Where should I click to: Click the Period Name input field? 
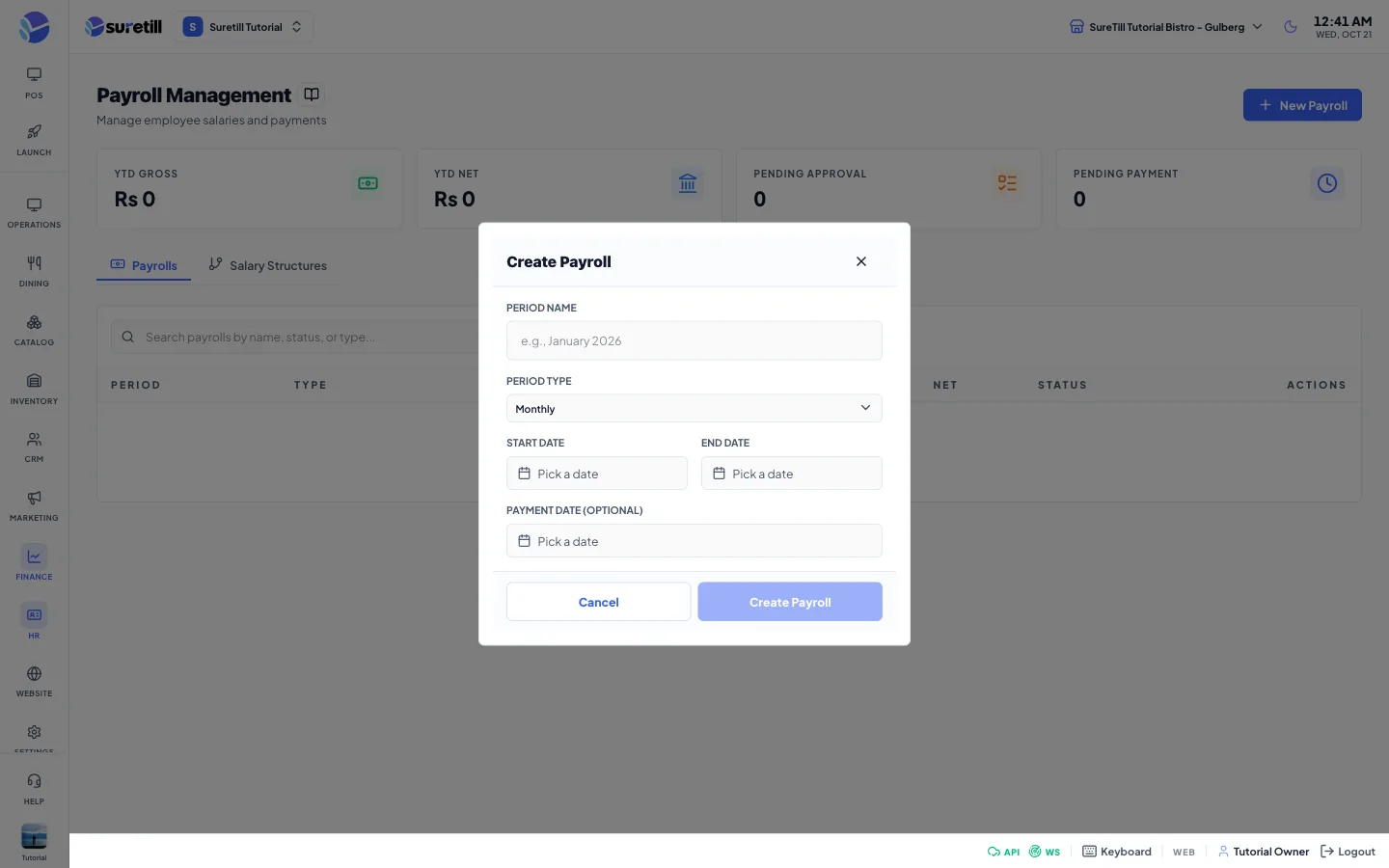tap(694, 340)
